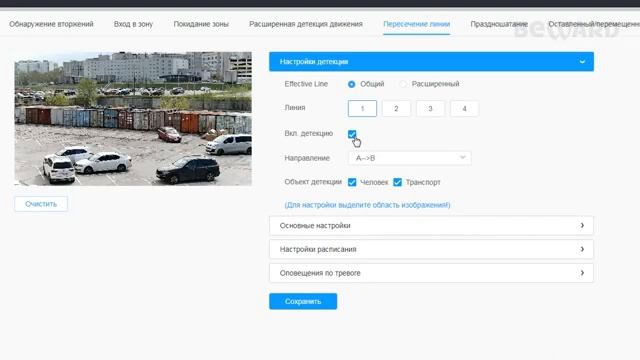Select the Общий radio option

351,84
